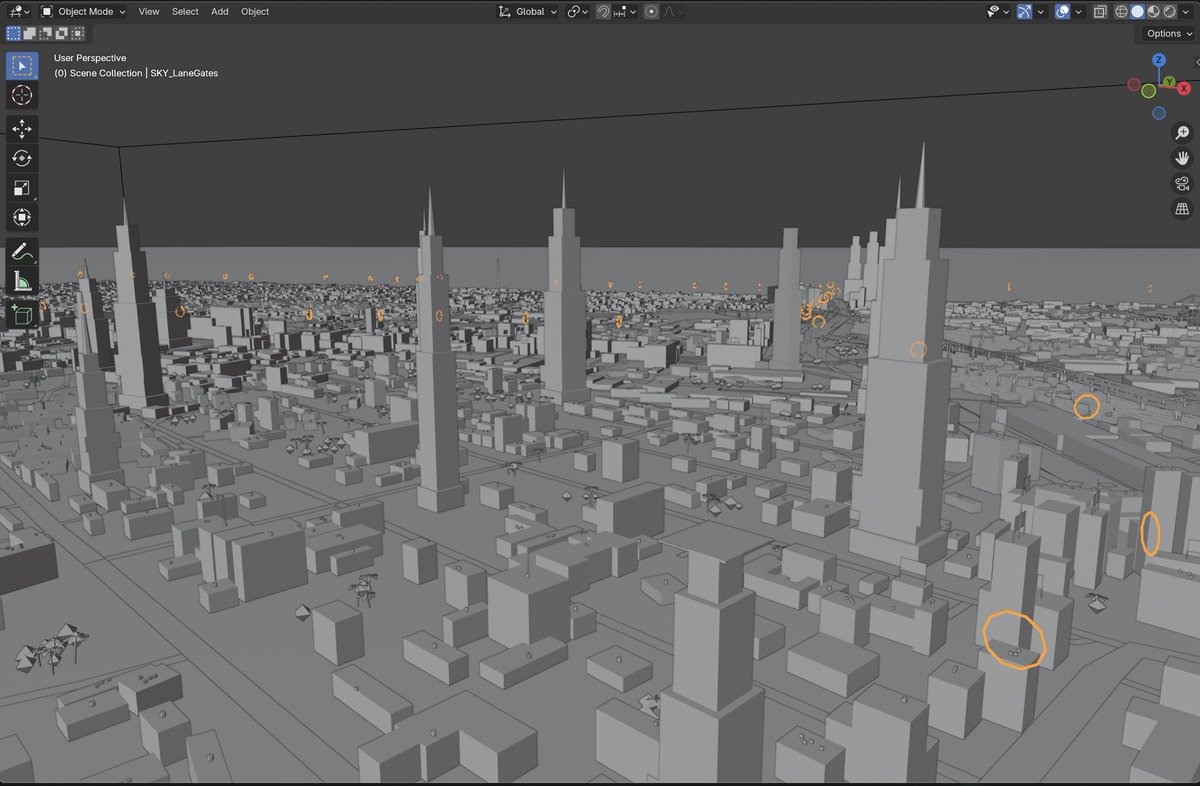Viewport: 1200px width, 786px height.
Task: Toggle the camera view icon
Action: click(1182, 183)
